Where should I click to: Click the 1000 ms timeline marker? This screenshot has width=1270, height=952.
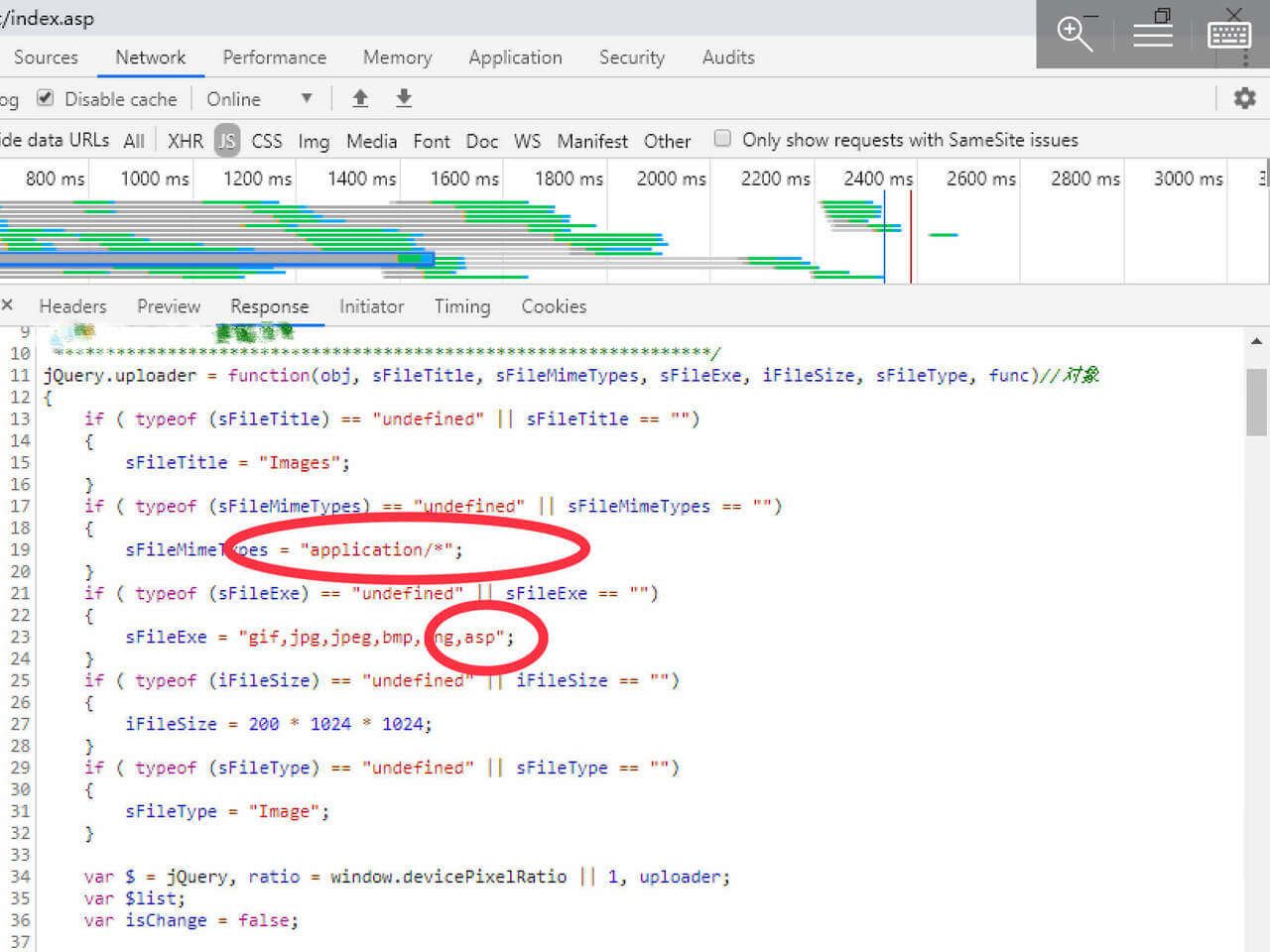click(155, 178)
